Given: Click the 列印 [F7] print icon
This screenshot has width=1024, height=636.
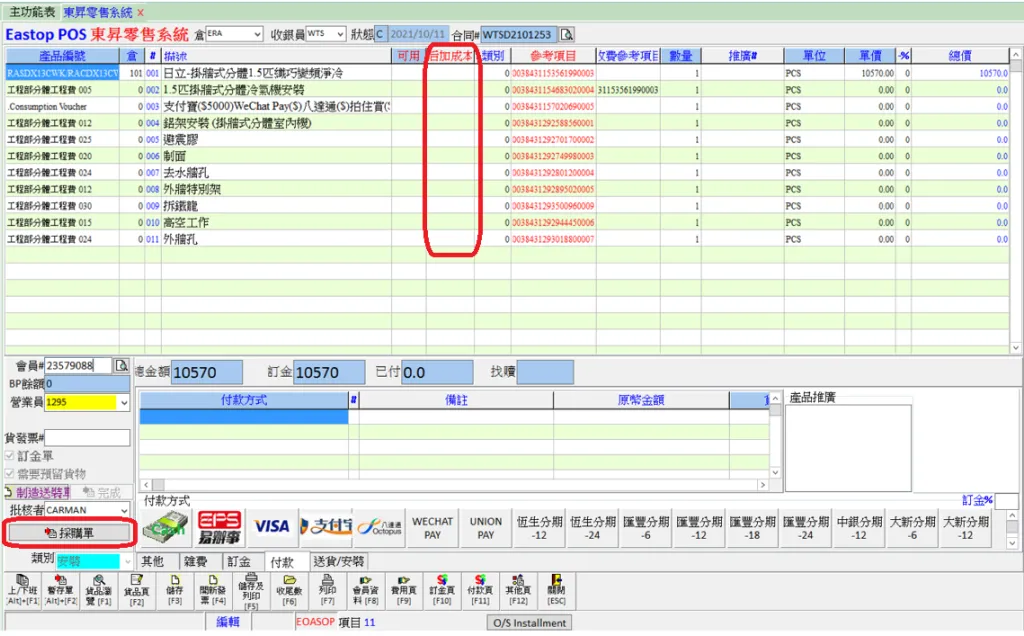Looking at the screenshot, I should tap(327, 589).
